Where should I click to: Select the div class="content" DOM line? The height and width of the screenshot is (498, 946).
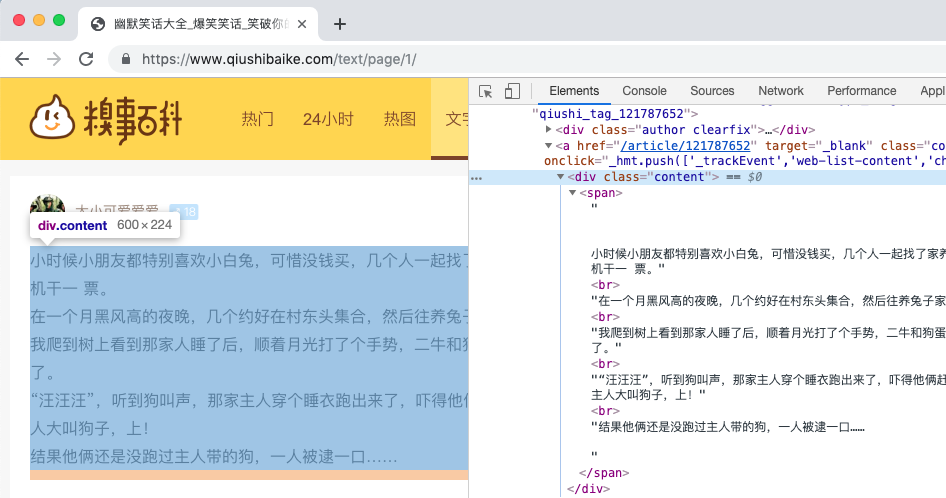point(643,177)
